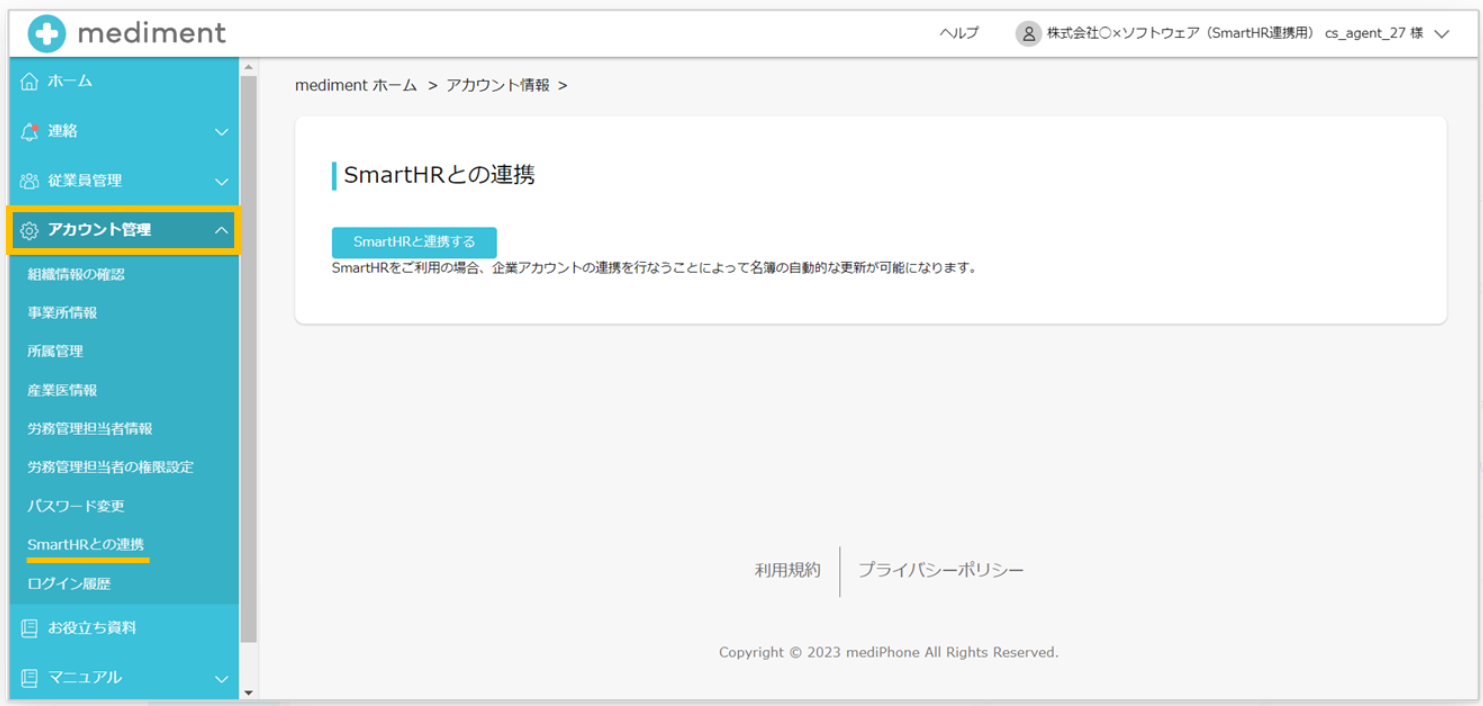Open the ヘルプ link in header

pyautogui.click(x=959, y=34)
